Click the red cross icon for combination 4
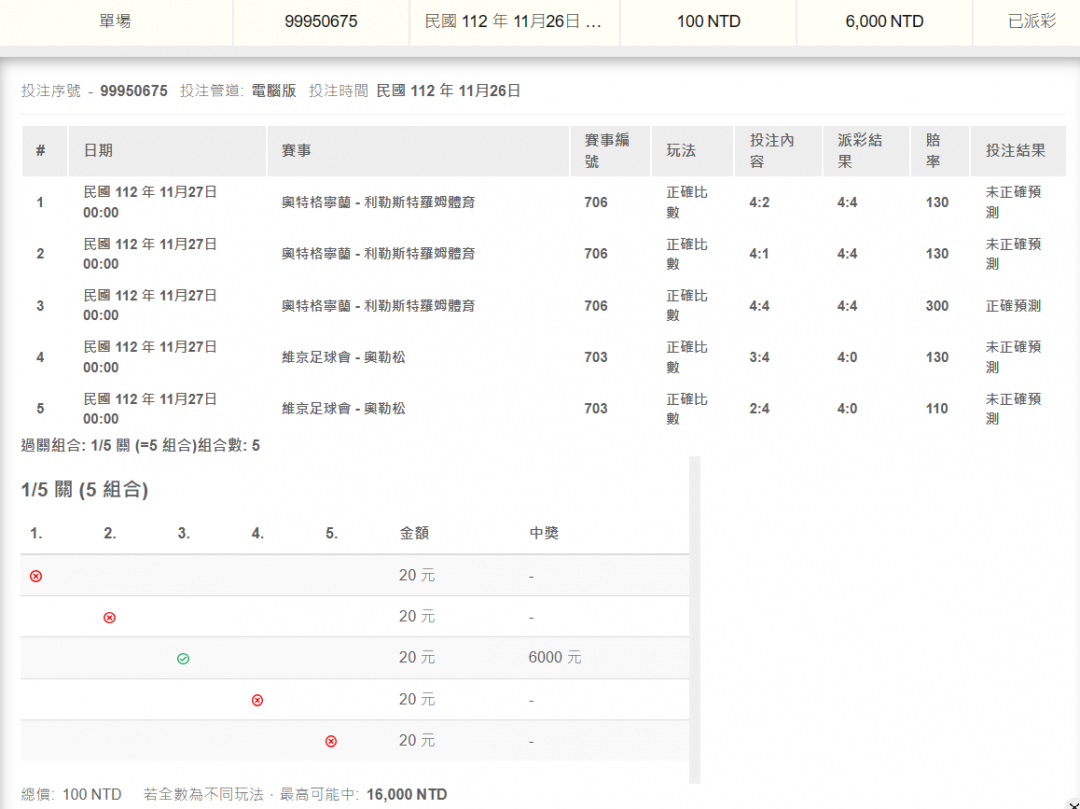This screenshot has width=1080, height=809. pos(257,701)
